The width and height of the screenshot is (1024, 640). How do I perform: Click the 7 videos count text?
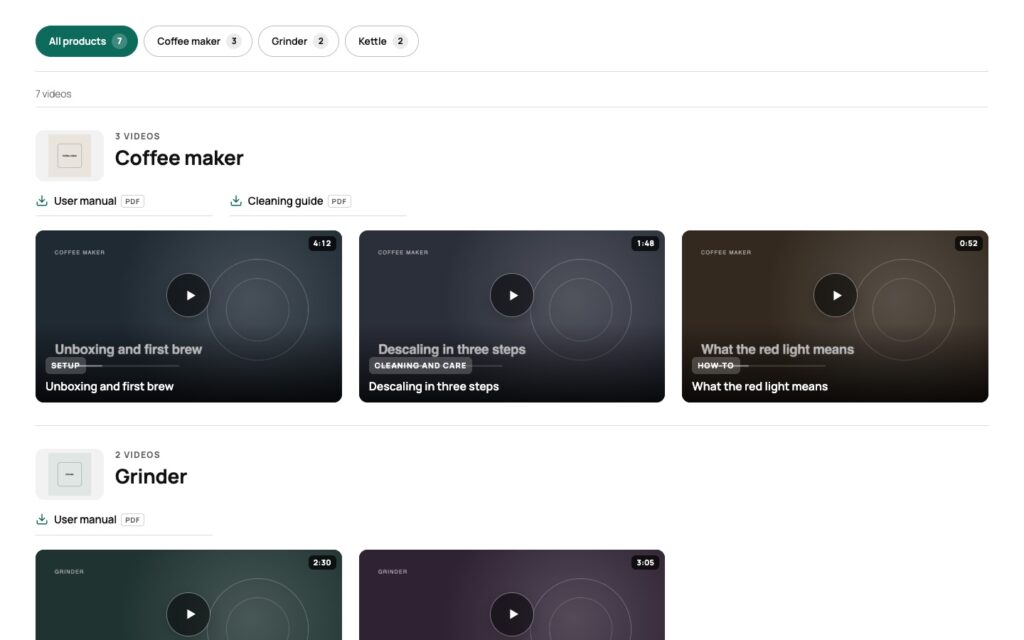coord(54,94)
